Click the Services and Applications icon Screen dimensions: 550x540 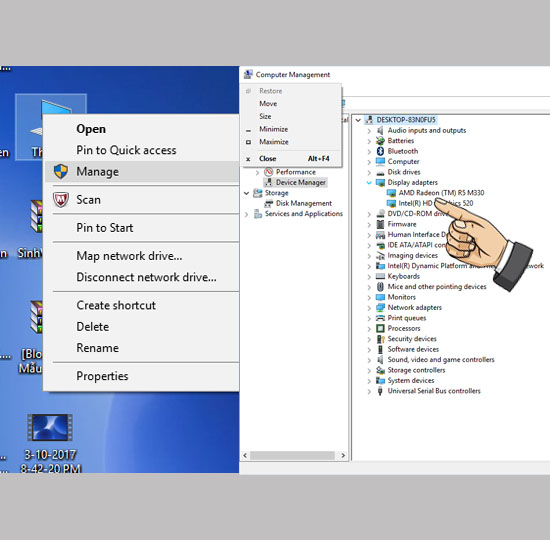pyautogui.click(x=258, y=214)
